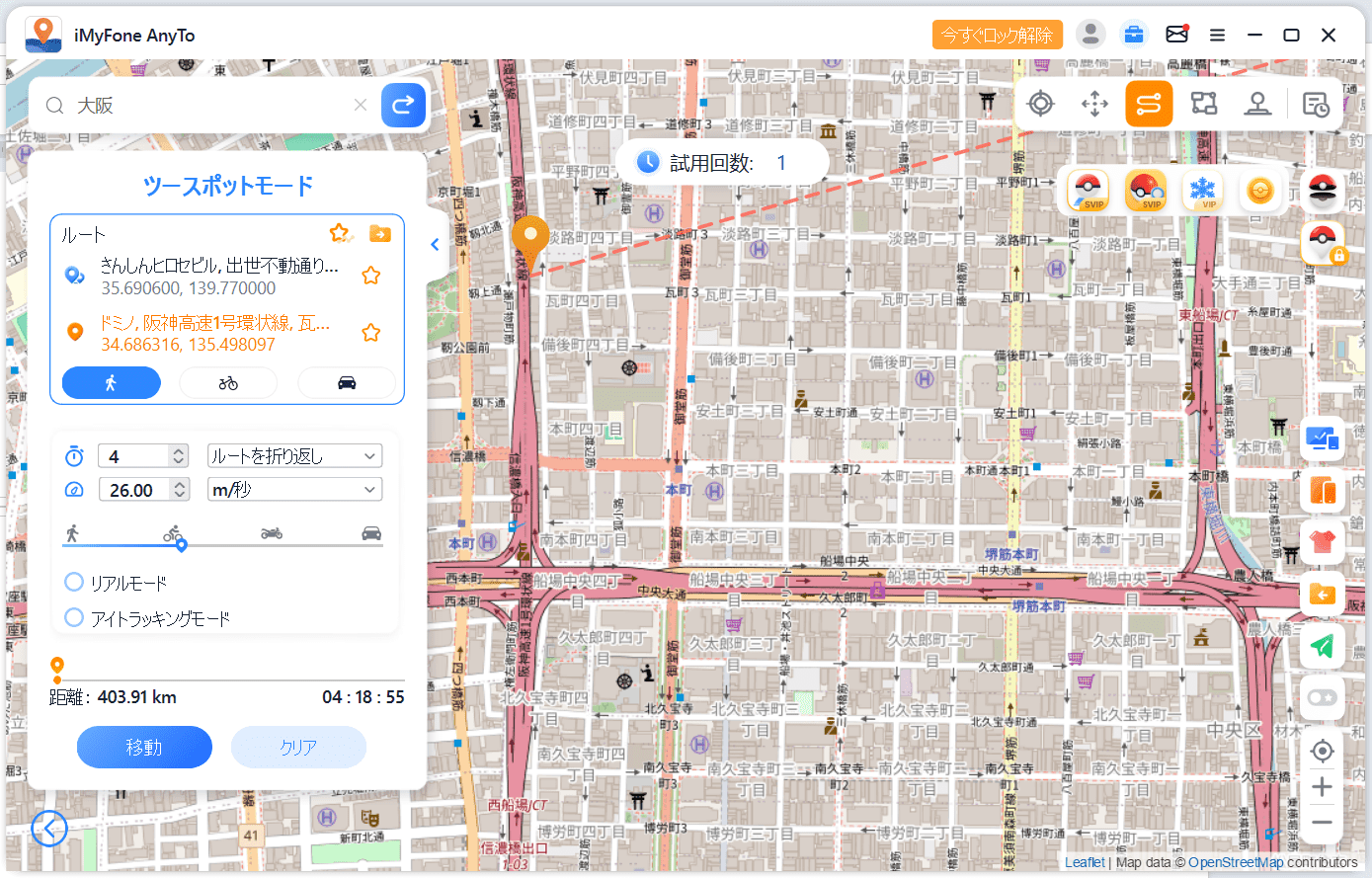
Task: Open the m/秒 speed unit dropdown
Action: pos(294,490)
